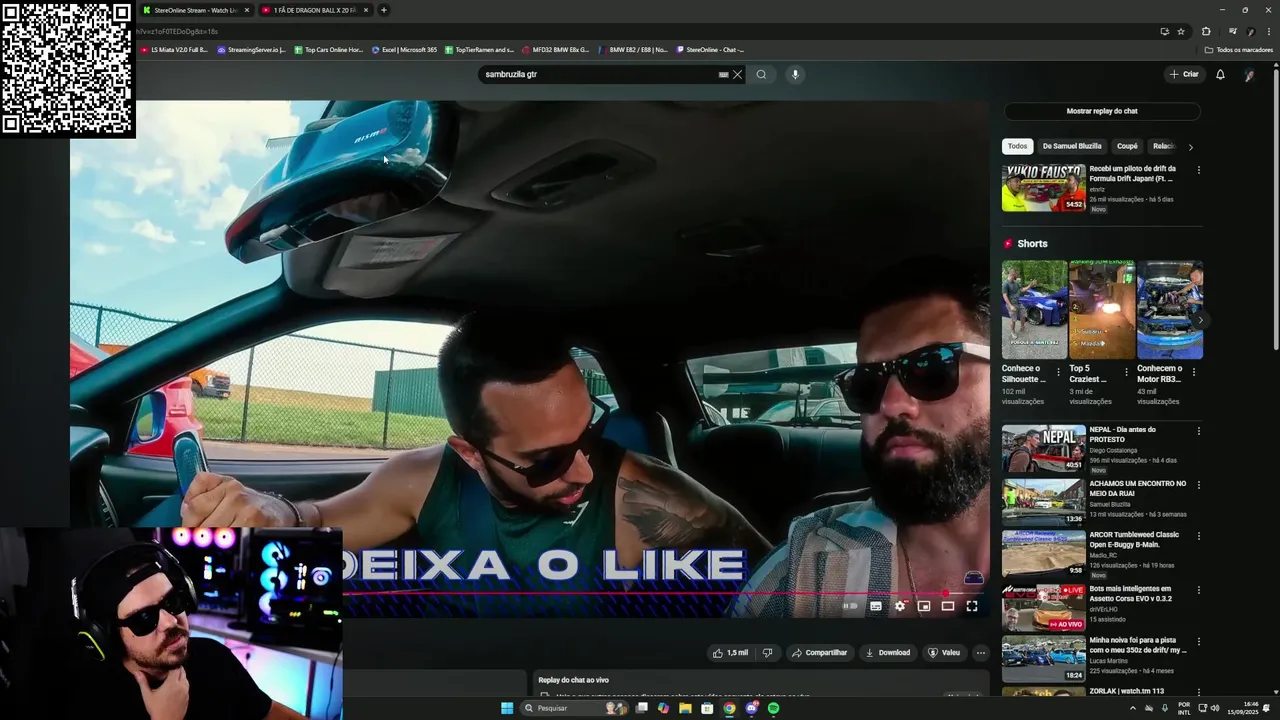Select the Coupé filter chip
The width and height of the screenshot is (1280, 720).
click(1127, 146)
